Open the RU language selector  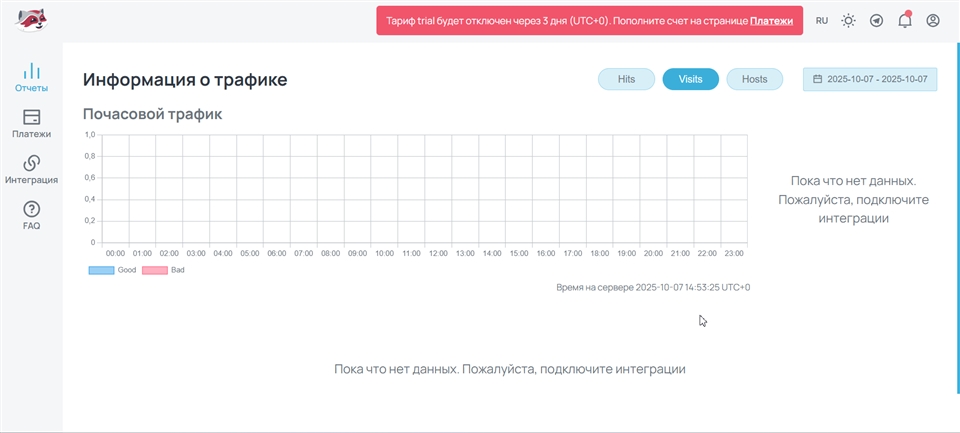[821, 20]
